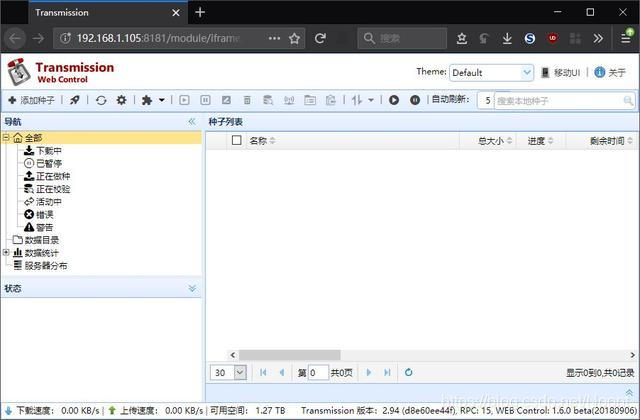Collapse the 全部 tree node
Viewport: 640px width, 420px height.
coord(6,138)
